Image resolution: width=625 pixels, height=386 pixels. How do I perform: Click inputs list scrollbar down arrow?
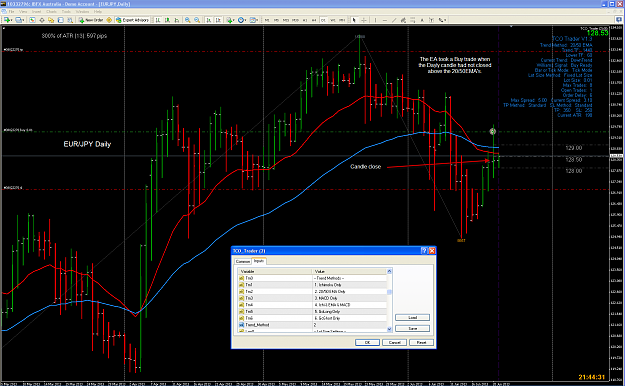tap(389, 329)
